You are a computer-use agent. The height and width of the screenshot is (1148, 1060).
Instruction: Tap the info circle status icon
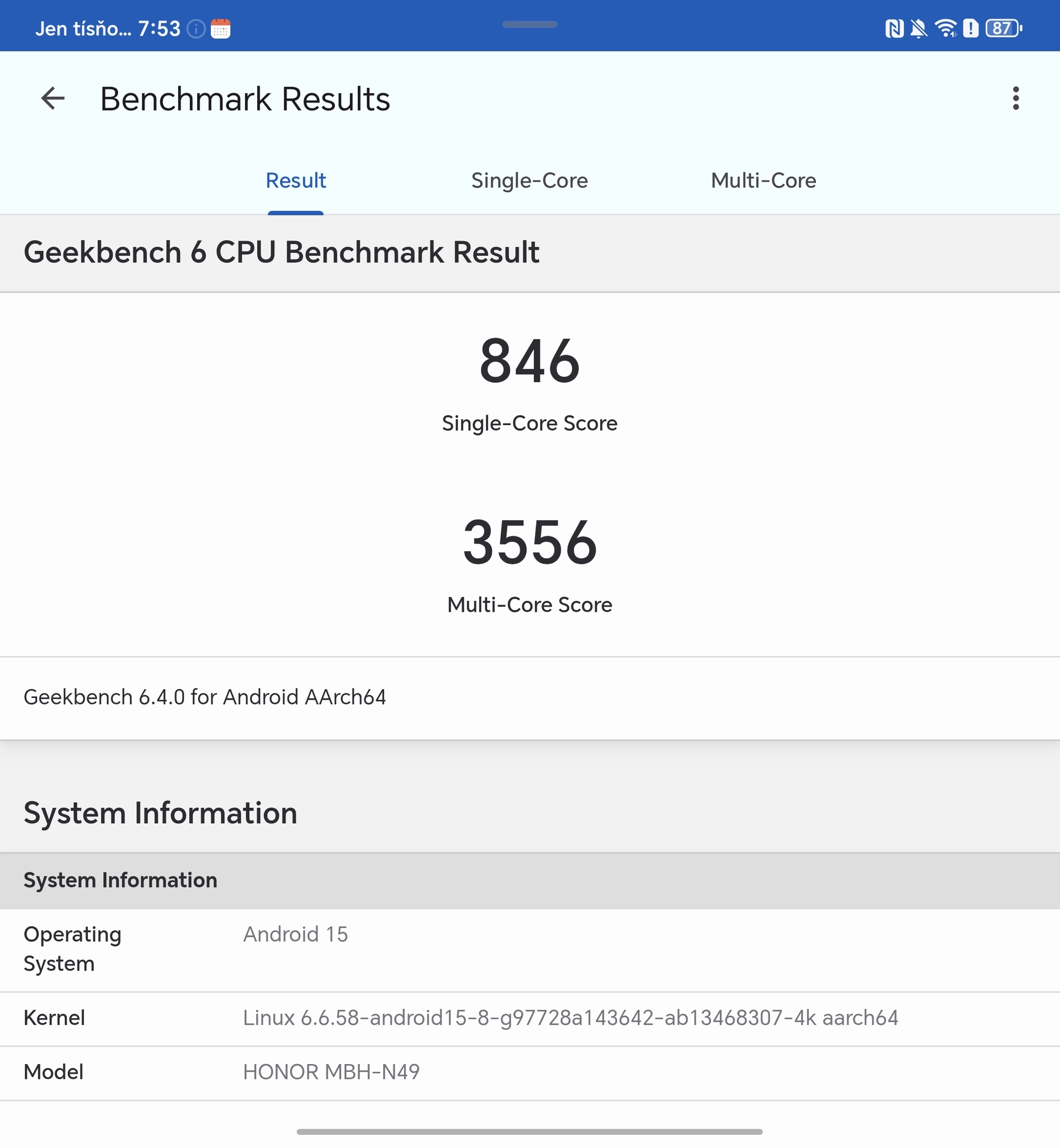[196, 29]
